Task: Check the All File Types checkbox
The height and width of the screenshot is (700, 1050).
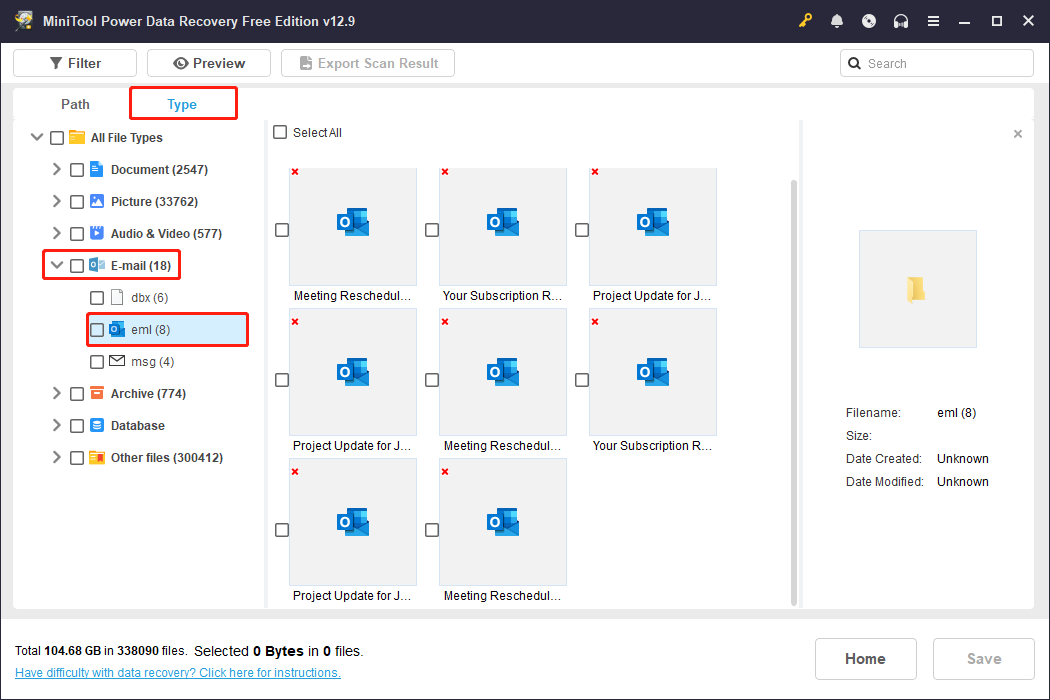Action: [x=57, y=138]
